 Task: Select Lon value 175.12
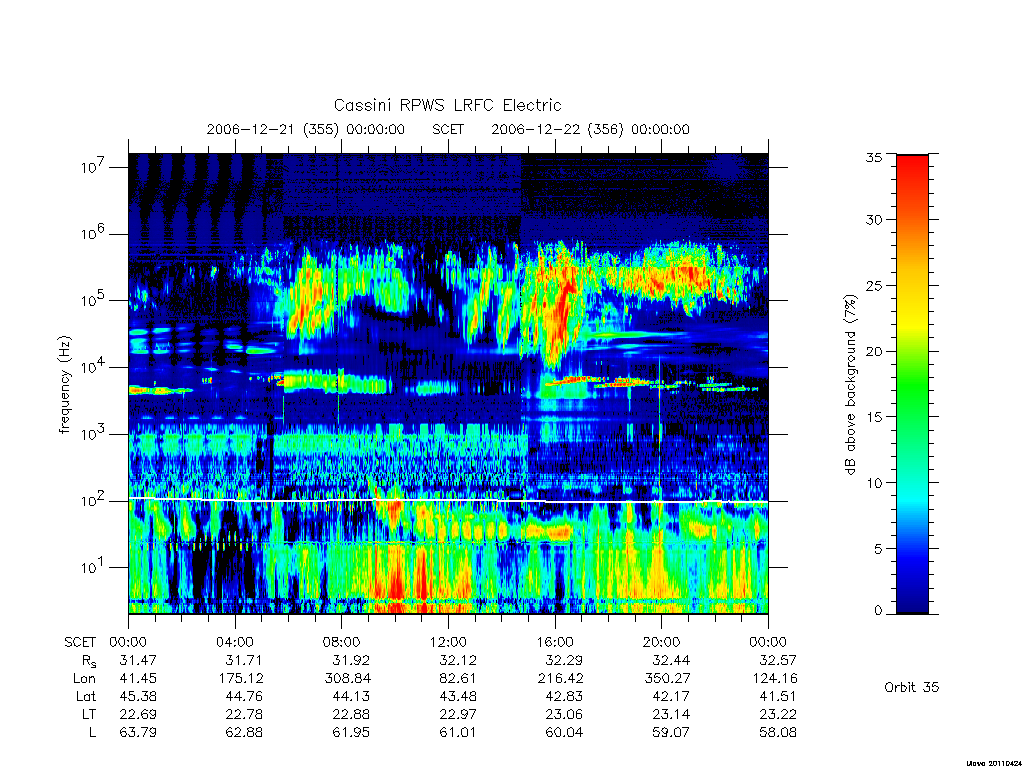click(x=241, y=679)
